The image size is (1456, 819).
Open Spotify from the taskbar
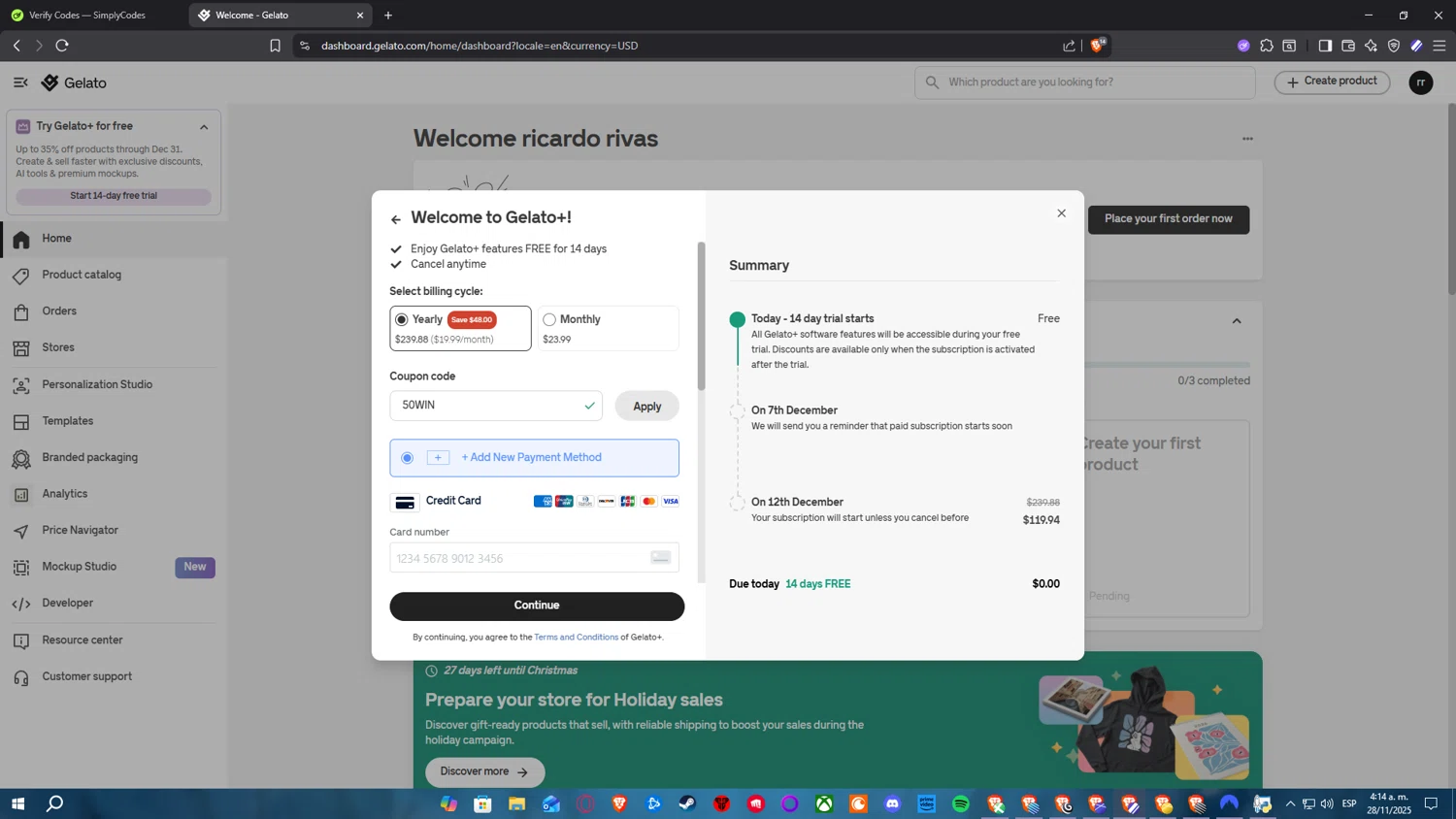961,803
